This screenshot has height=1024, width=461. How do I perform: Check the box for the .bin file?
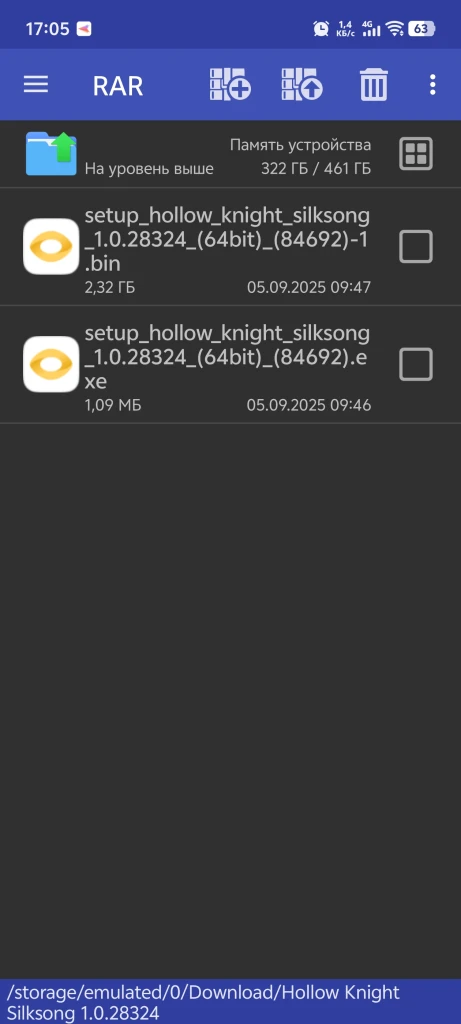click(x=416, y=246)
